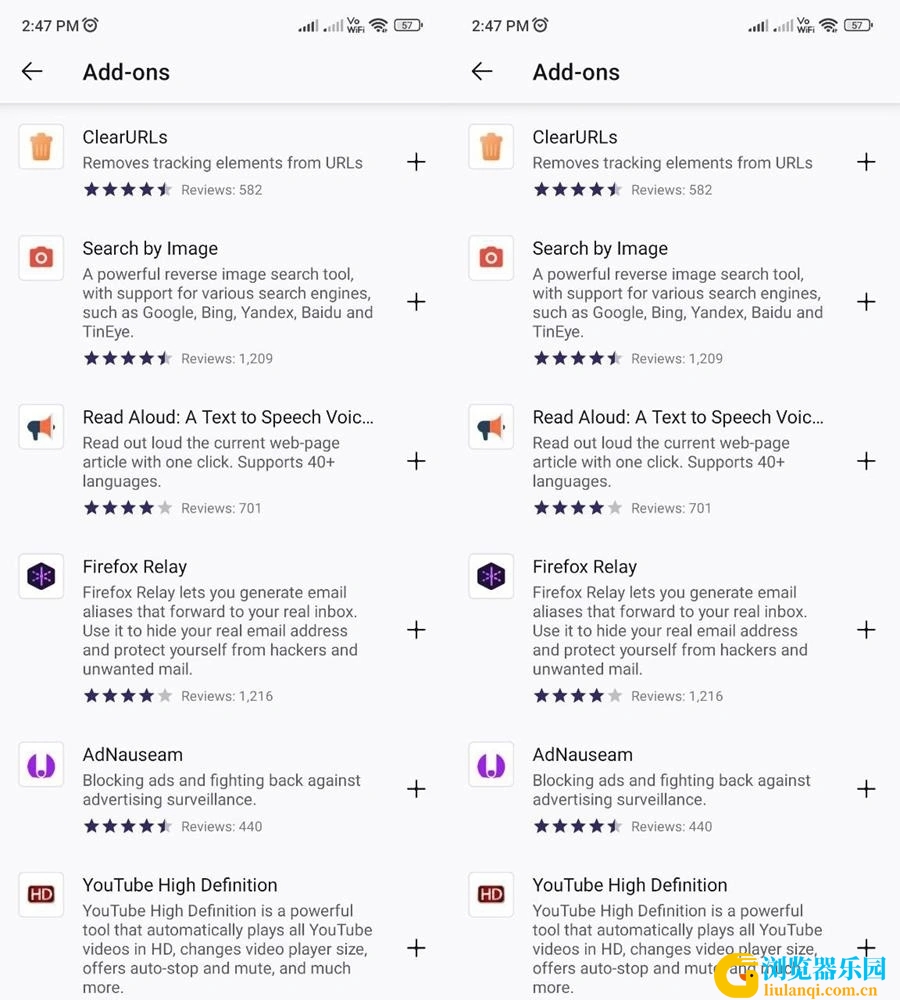Add Firefox Relay via plus icon, right screenshot

866,630
